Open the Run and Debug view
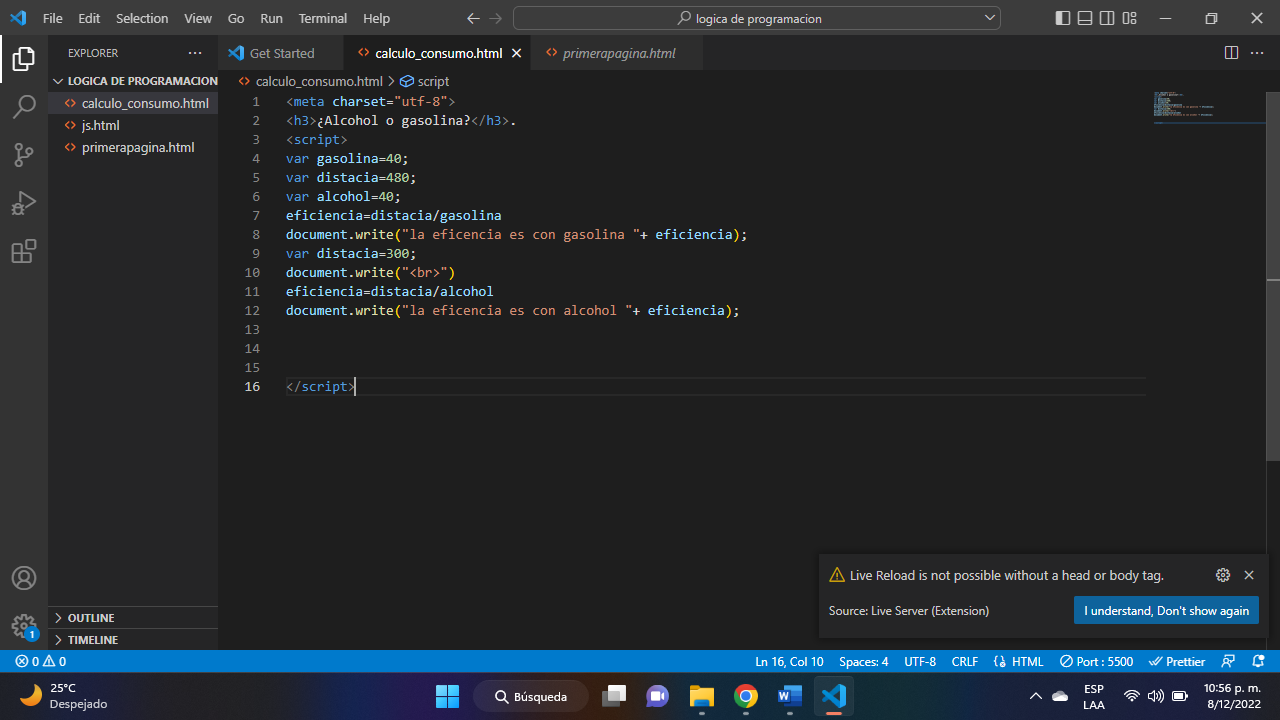 (x=24, y=203)
